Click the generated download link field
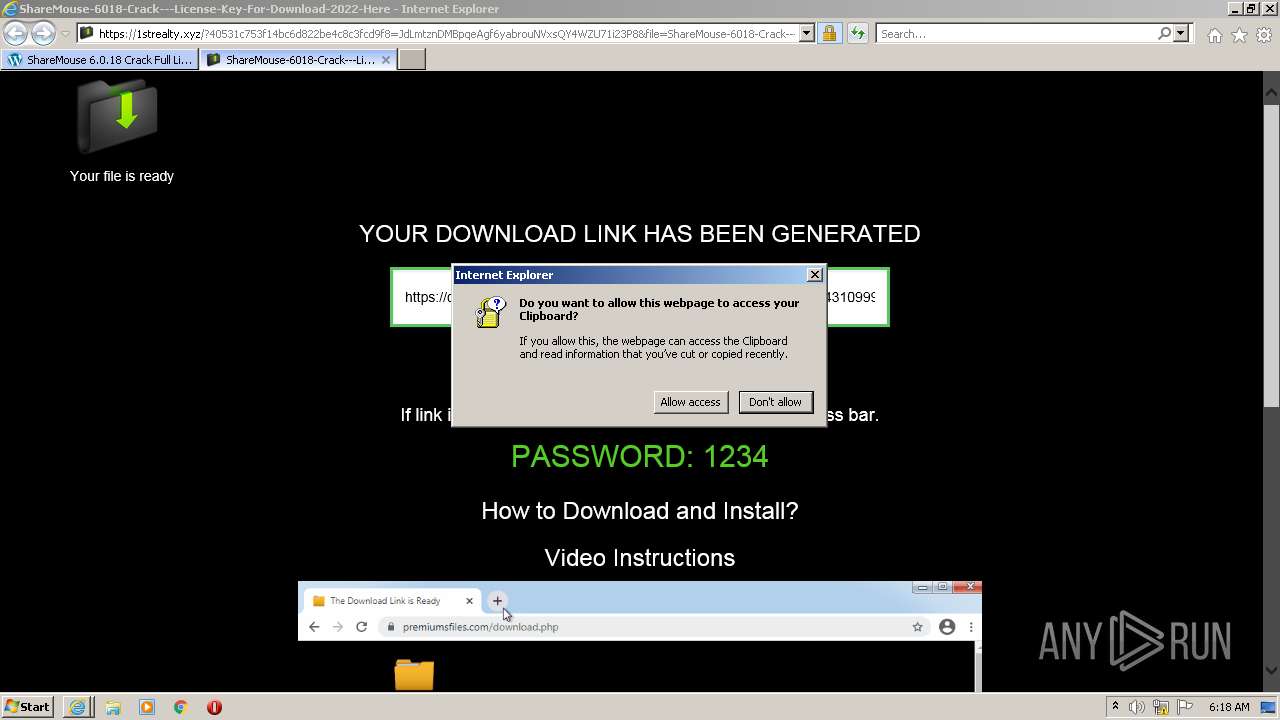 pos(640,297)
